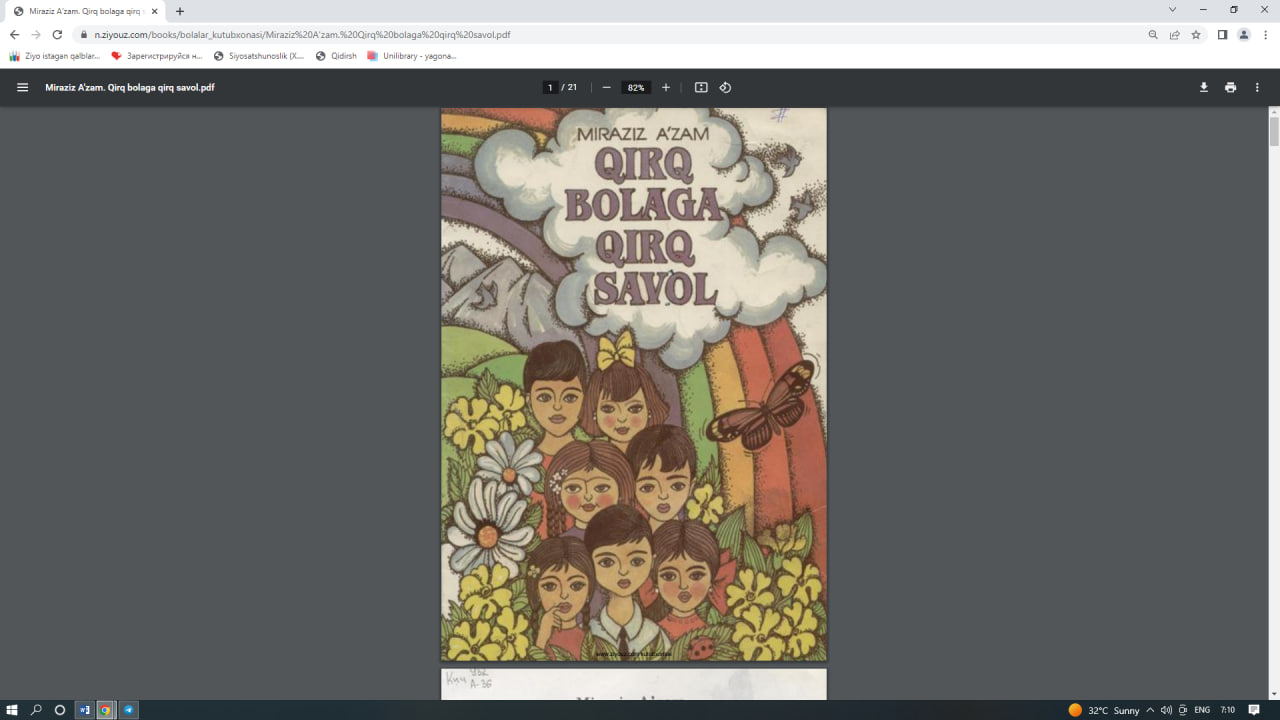The image size is (1280, 720).
Task: Click the zoom percentage field
Action: click(x=636, y=87)
